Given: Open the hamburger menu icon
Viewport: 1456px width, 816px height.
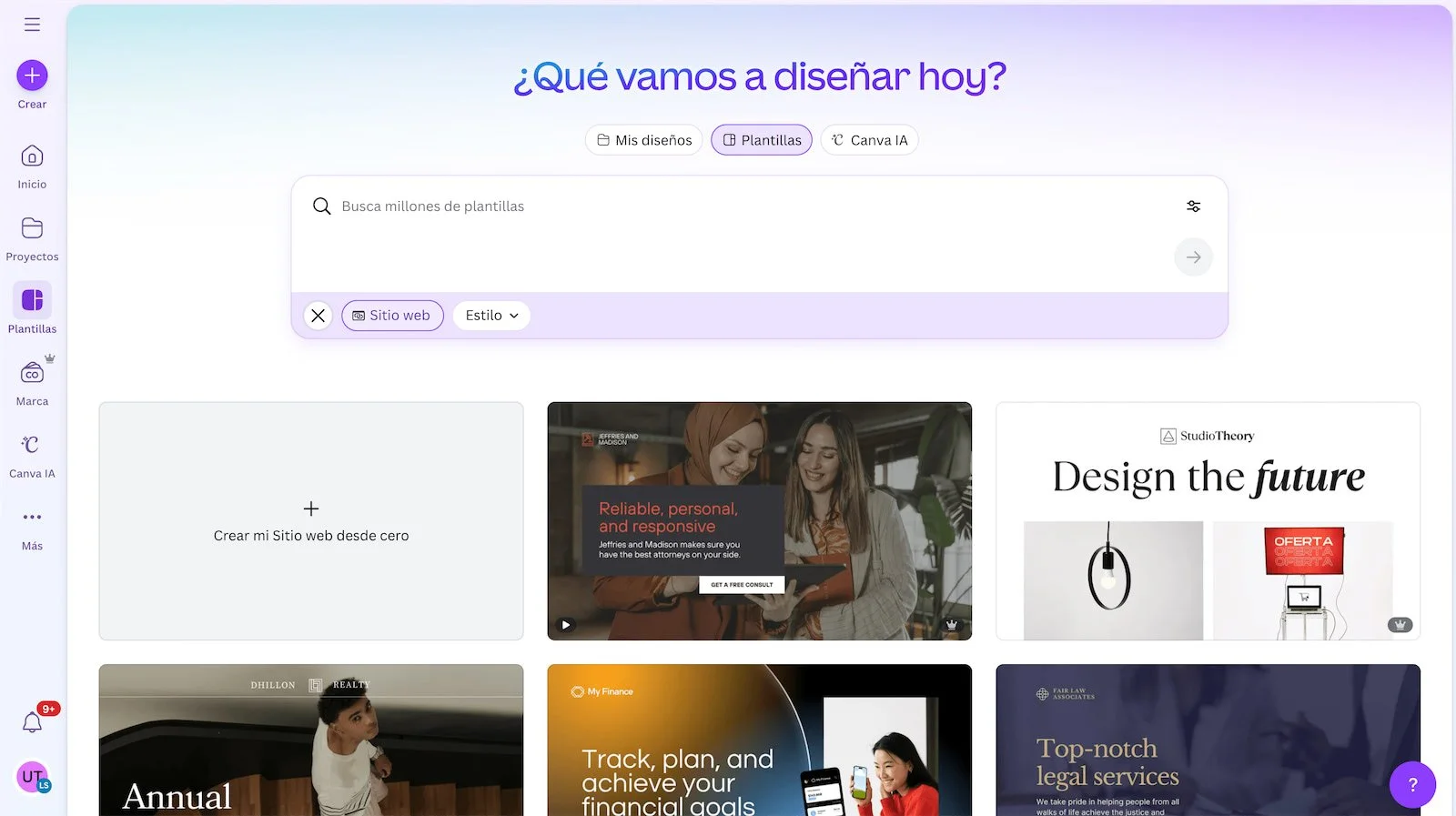Looking at the screenshot, I should pos(32,25).
